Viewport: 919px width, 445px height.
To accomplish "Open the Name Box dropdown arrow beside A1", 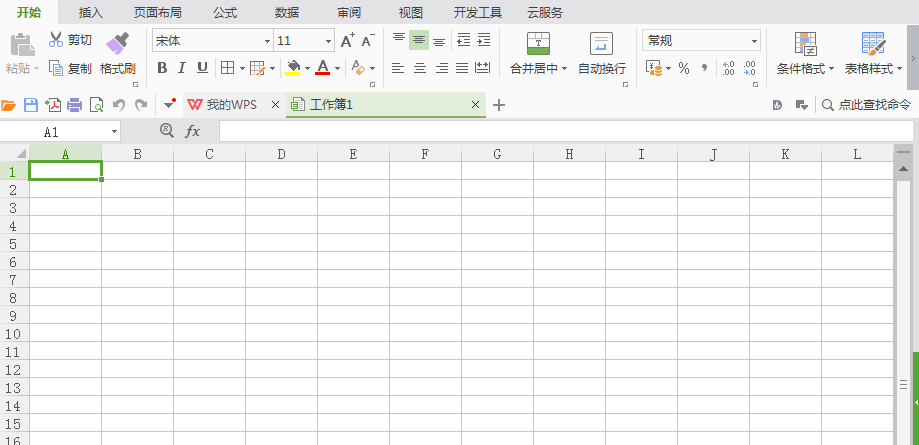I will pyautogui.click(x=115, y=132).
